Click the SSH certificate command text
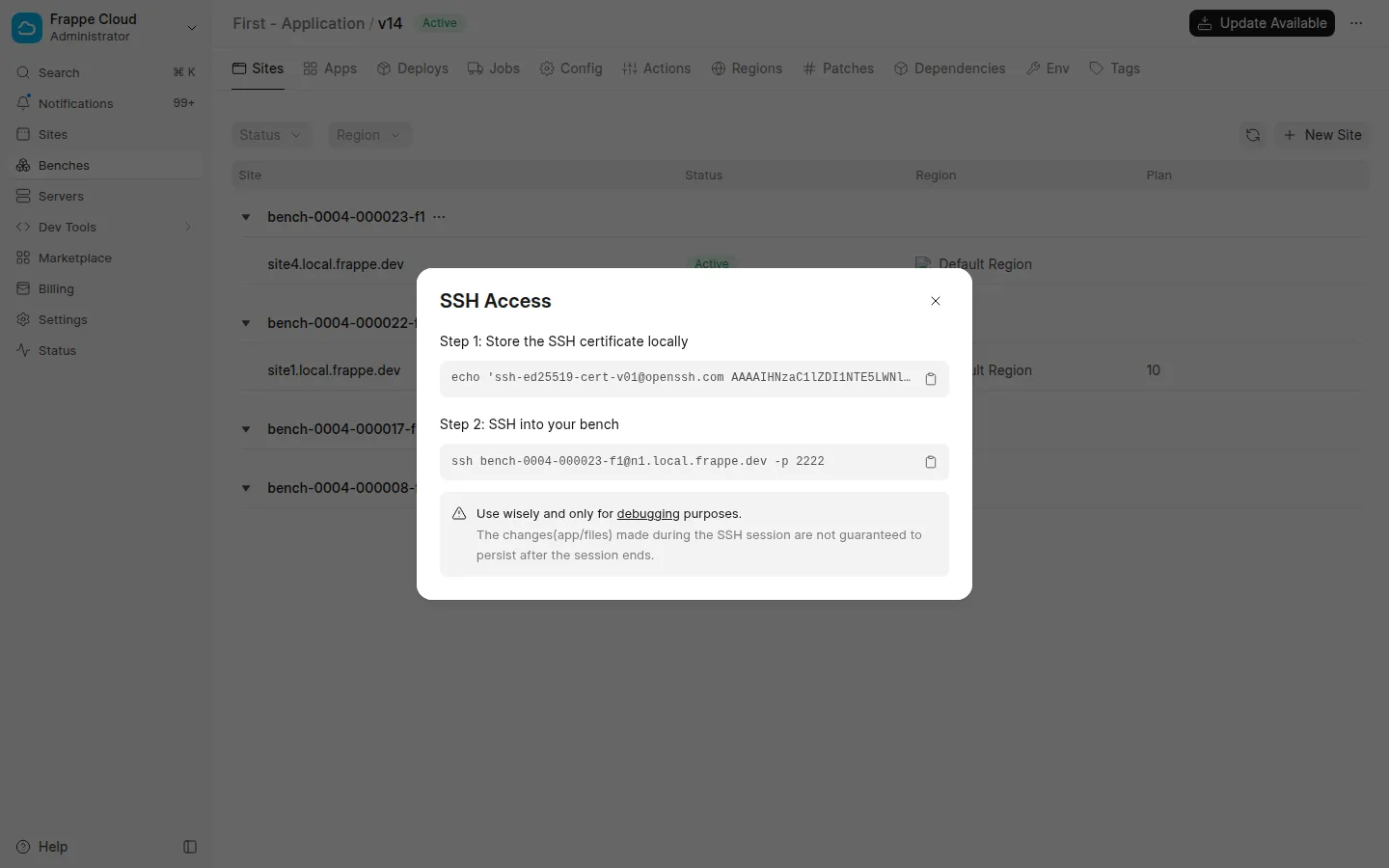This screenshot has width=1389, height=868. tap(681, 378)
